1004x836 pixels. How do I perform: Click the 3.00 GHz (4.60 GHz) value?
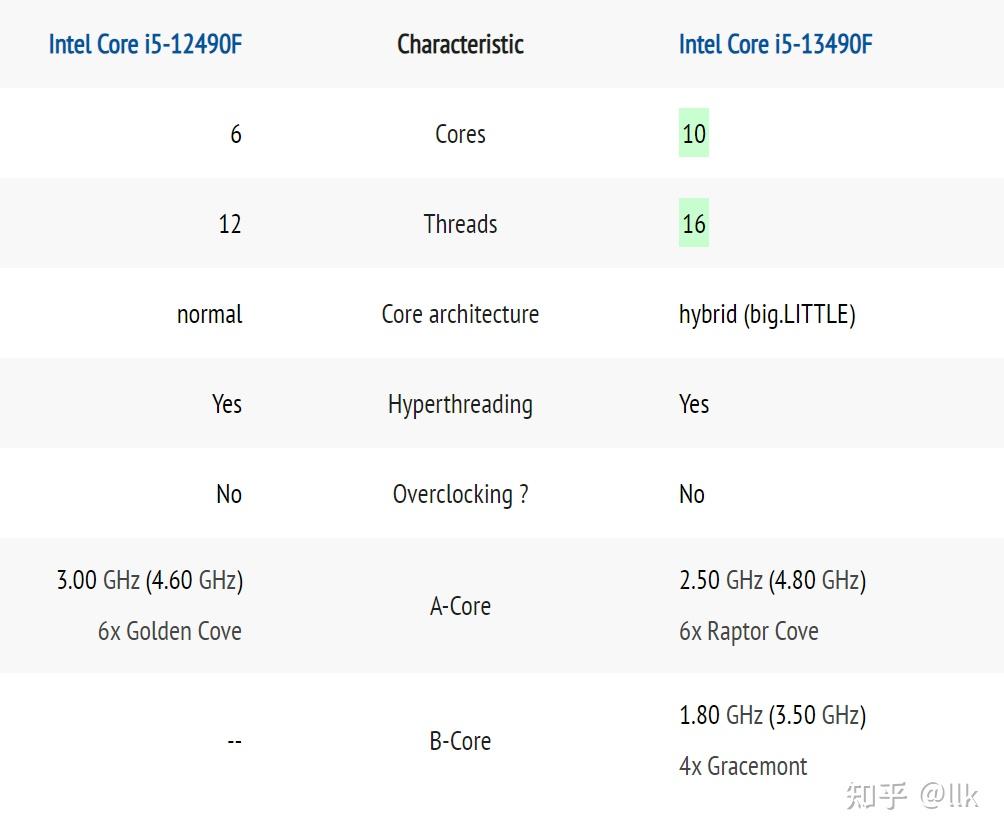pos(150,580)
